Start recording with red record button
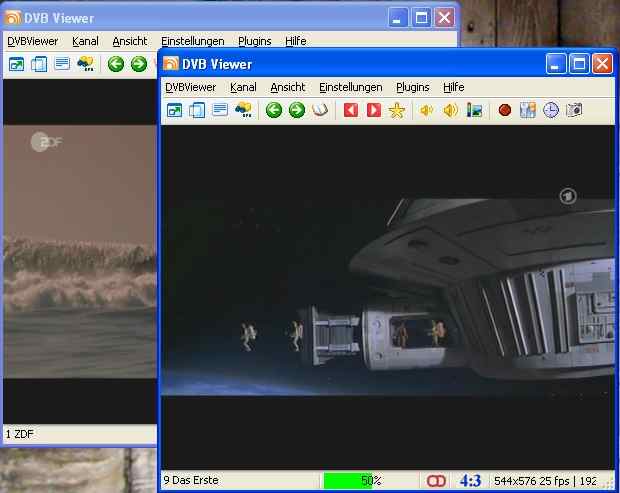This screenshot has width=620, height=493. 505,110
